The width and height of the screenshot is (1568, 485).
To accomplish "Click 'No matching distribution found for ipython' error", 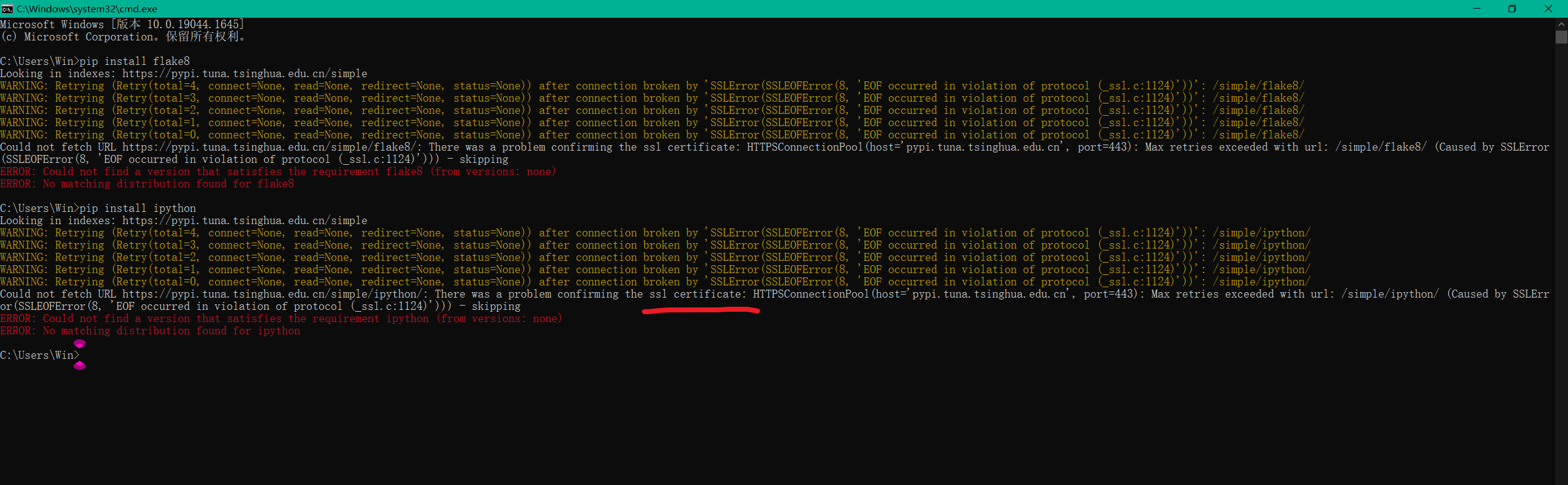I will [150, 331].
